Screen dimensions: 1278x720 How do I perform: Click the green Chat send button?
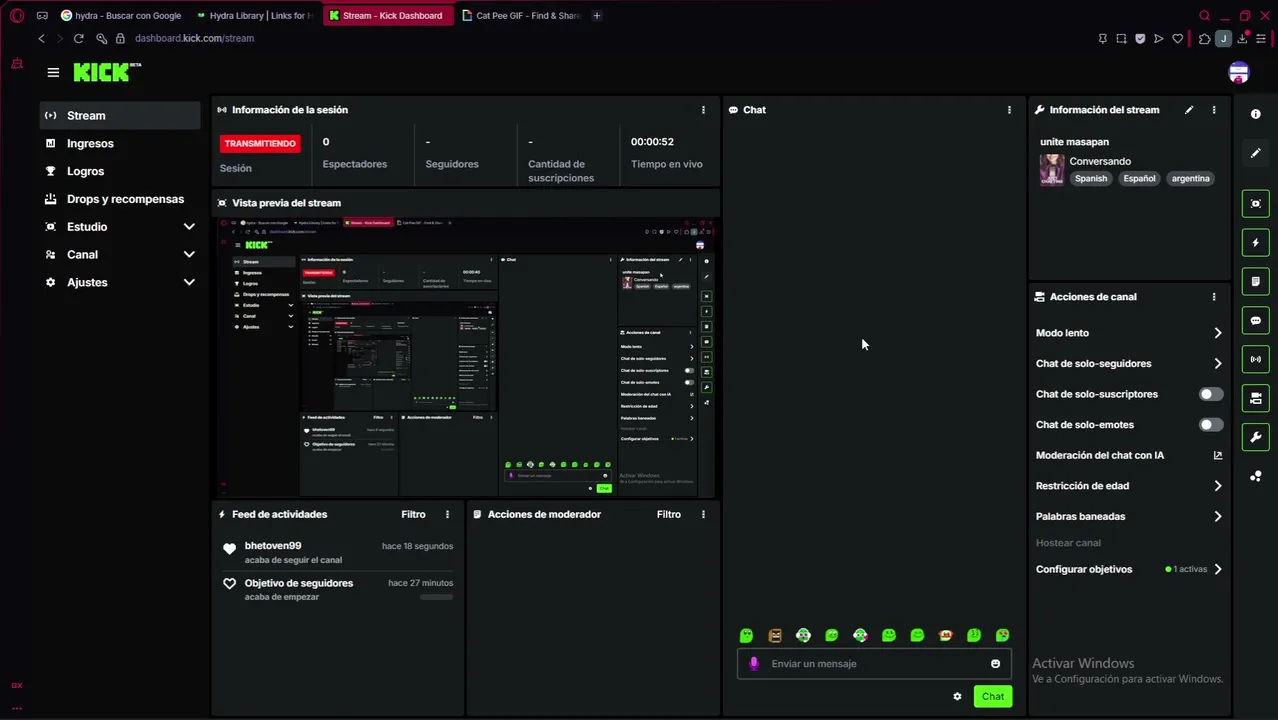992,697
